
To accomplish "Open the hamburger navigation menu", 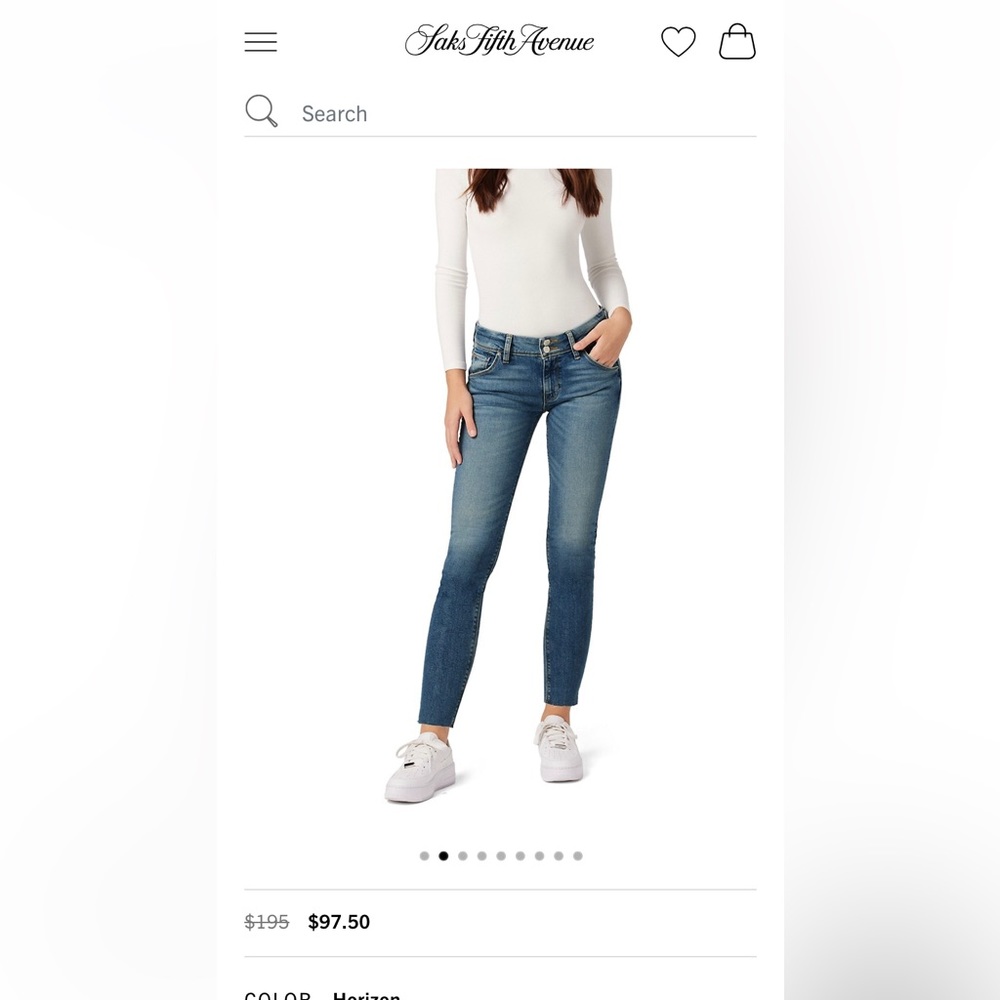I will click(260, 42).
